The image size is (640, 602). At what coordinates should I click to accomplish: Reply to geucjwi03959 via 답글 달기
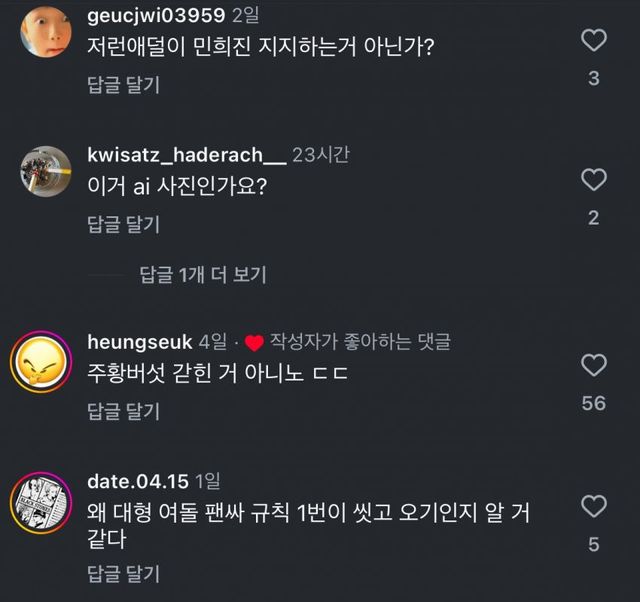[x=123, y=84]
